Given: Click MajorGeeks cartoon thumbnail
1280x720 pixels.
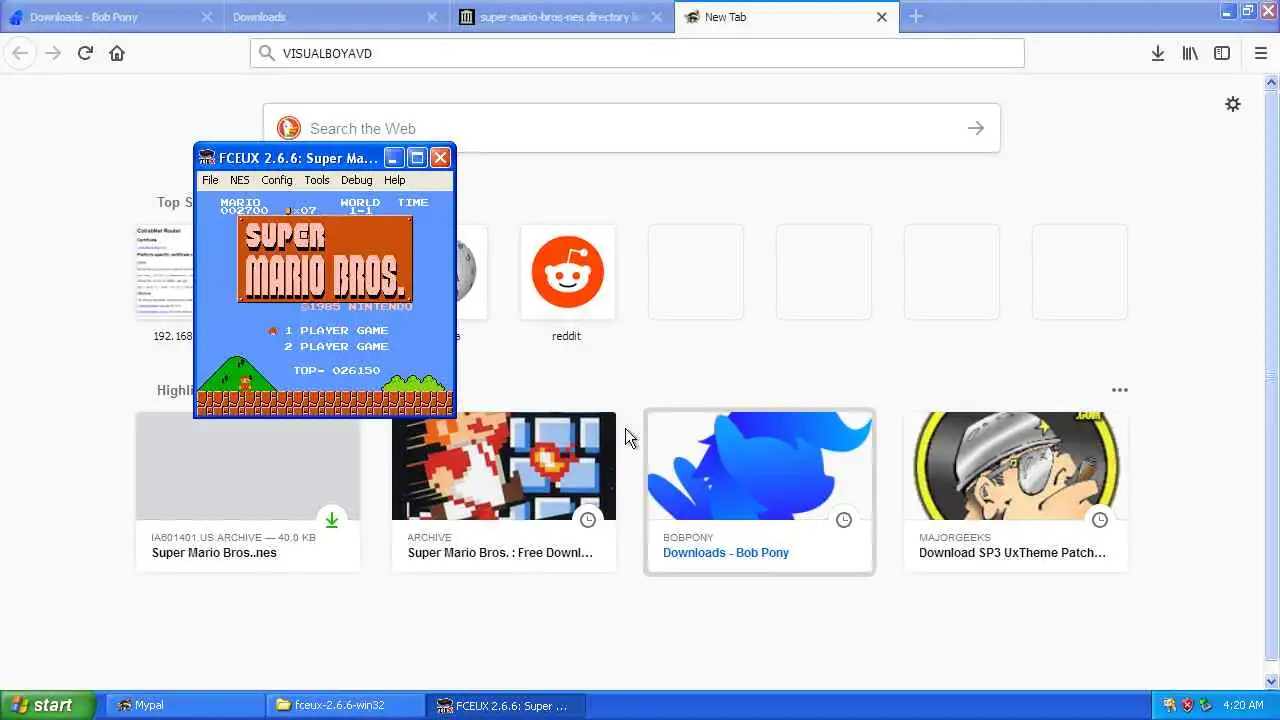Looking at the screenshot, I should pos(1016,466).
